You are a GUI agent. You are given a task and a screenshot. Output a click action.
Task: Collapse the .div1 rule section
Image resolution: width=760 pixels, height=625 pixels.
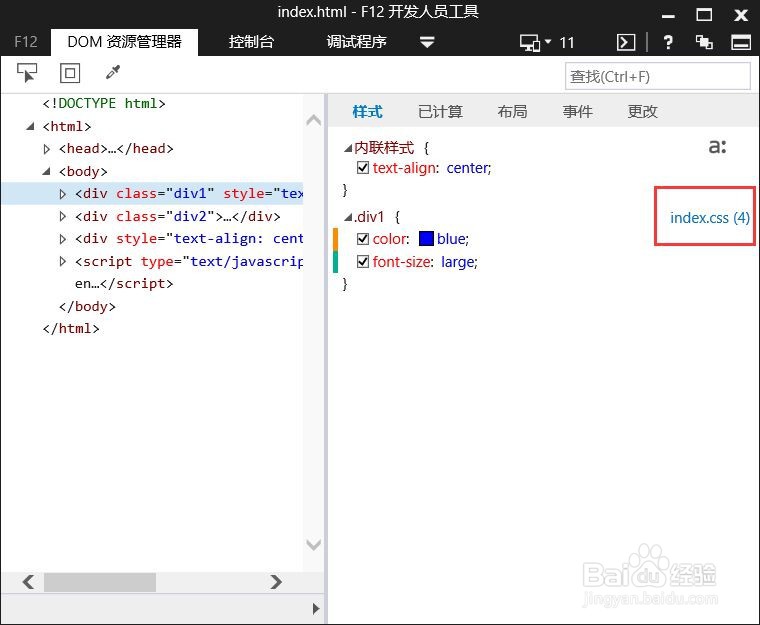click(348, 217)
